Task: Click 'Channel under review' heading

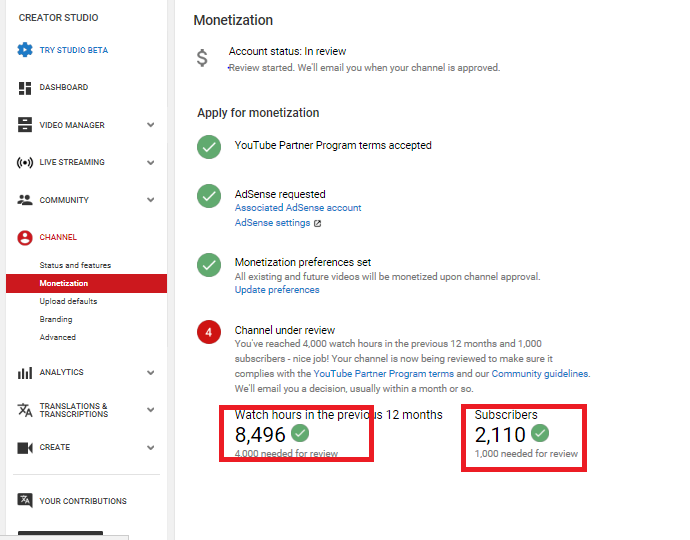Action: (x=285, y=330)
